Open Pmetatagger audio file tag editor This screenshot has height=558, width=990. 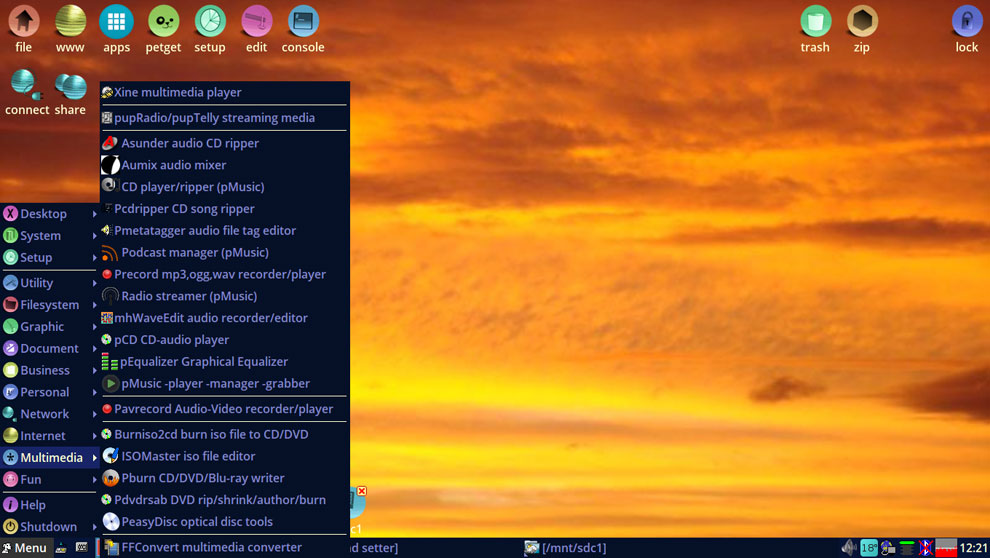(224, 230)
